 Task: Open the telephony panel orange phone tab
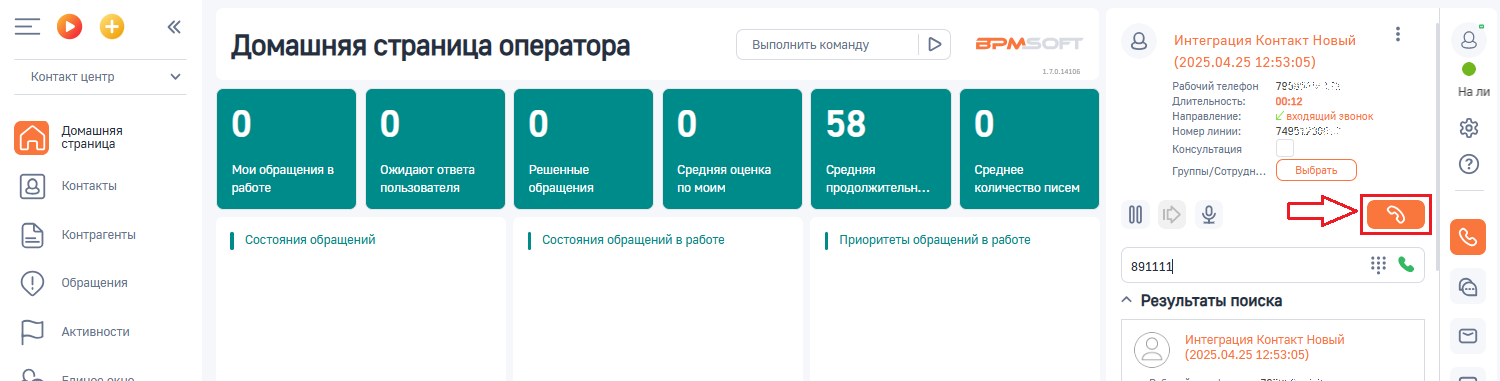tap(1469, 238)
